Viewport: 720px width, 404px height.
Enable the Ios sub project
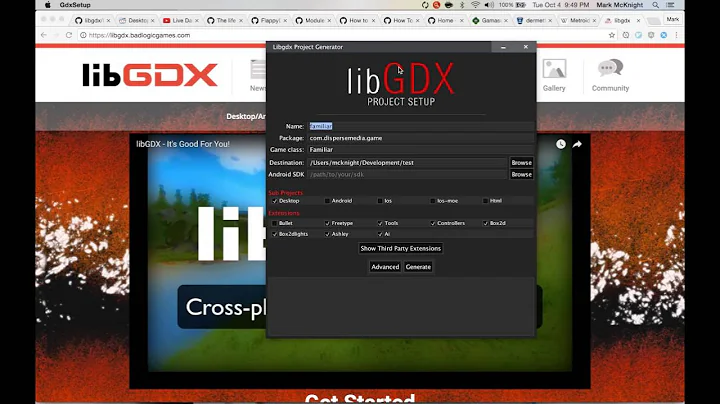point(380,201)
